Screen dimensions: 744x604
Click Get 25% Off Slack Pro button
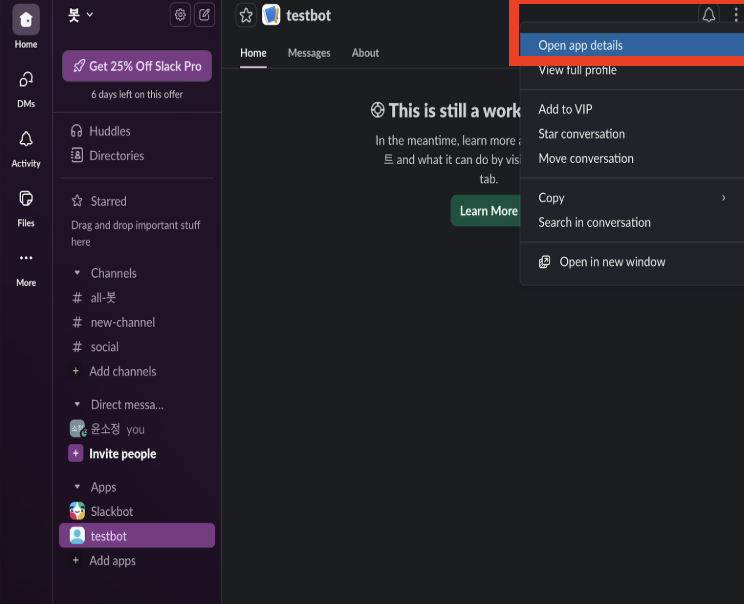(137, 66)
